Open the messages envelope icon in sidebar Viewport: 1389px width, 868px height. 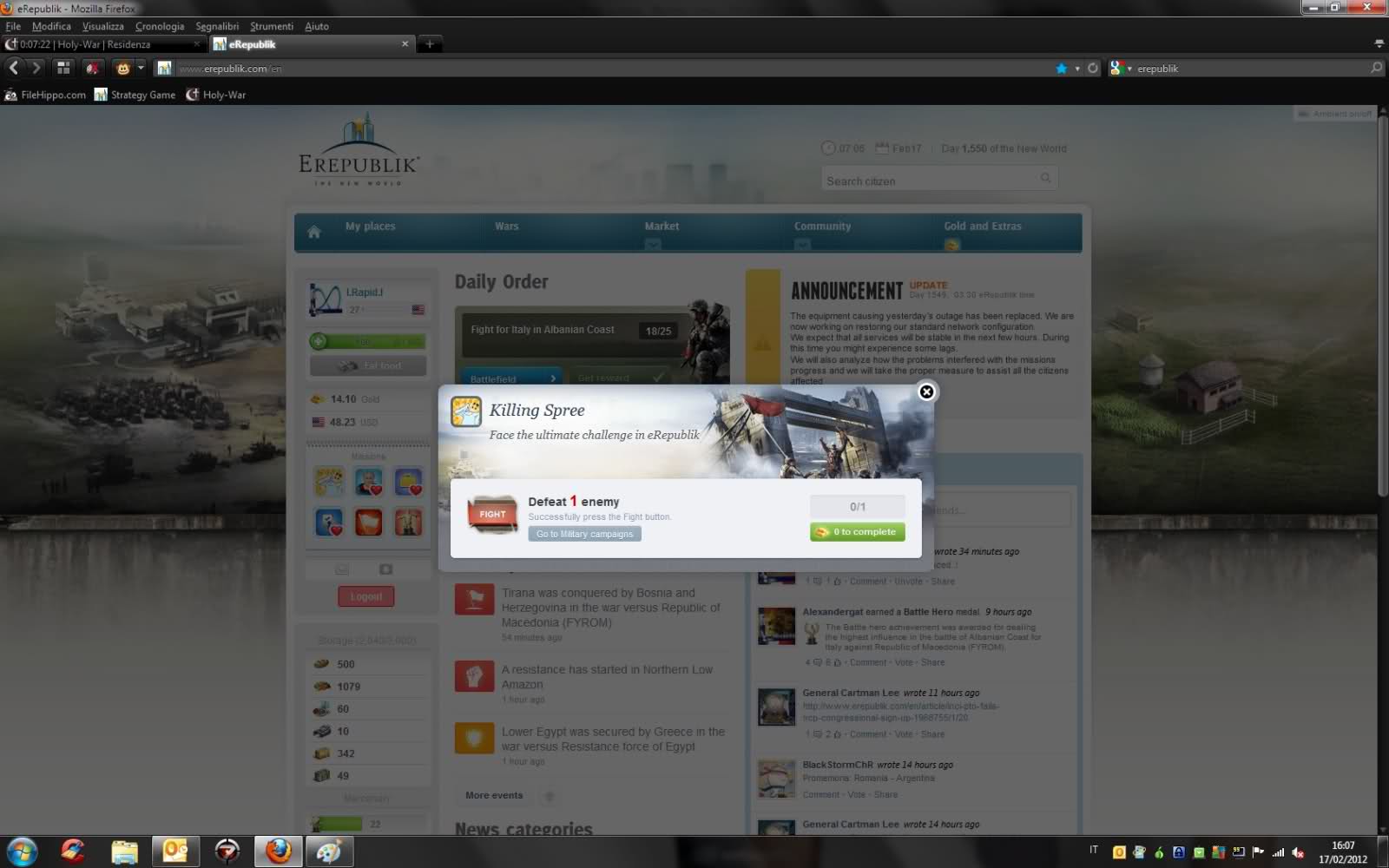342,569
